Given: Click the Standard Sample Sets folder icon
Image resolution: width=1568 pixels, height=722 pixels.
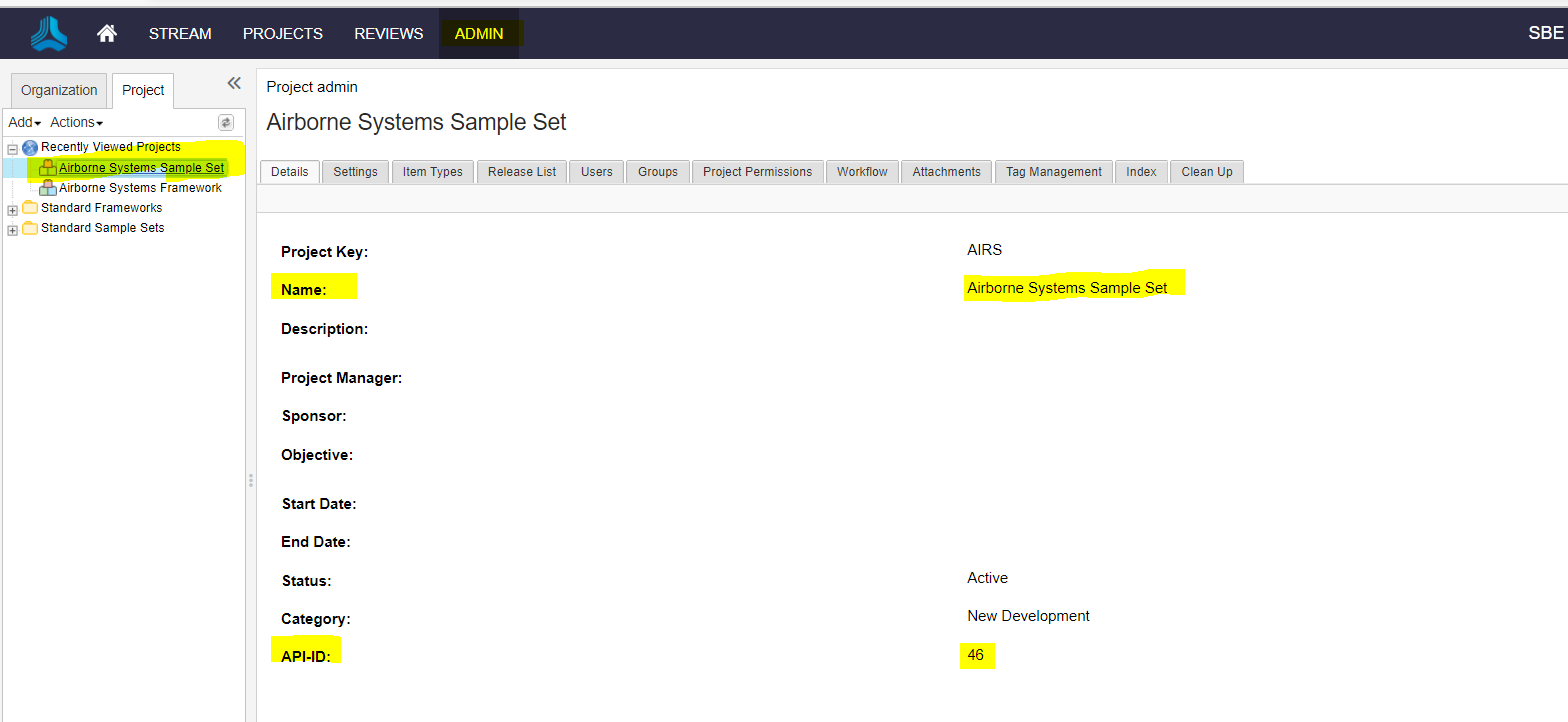Looking at the screenshot, I should click(x=30, y=228).
